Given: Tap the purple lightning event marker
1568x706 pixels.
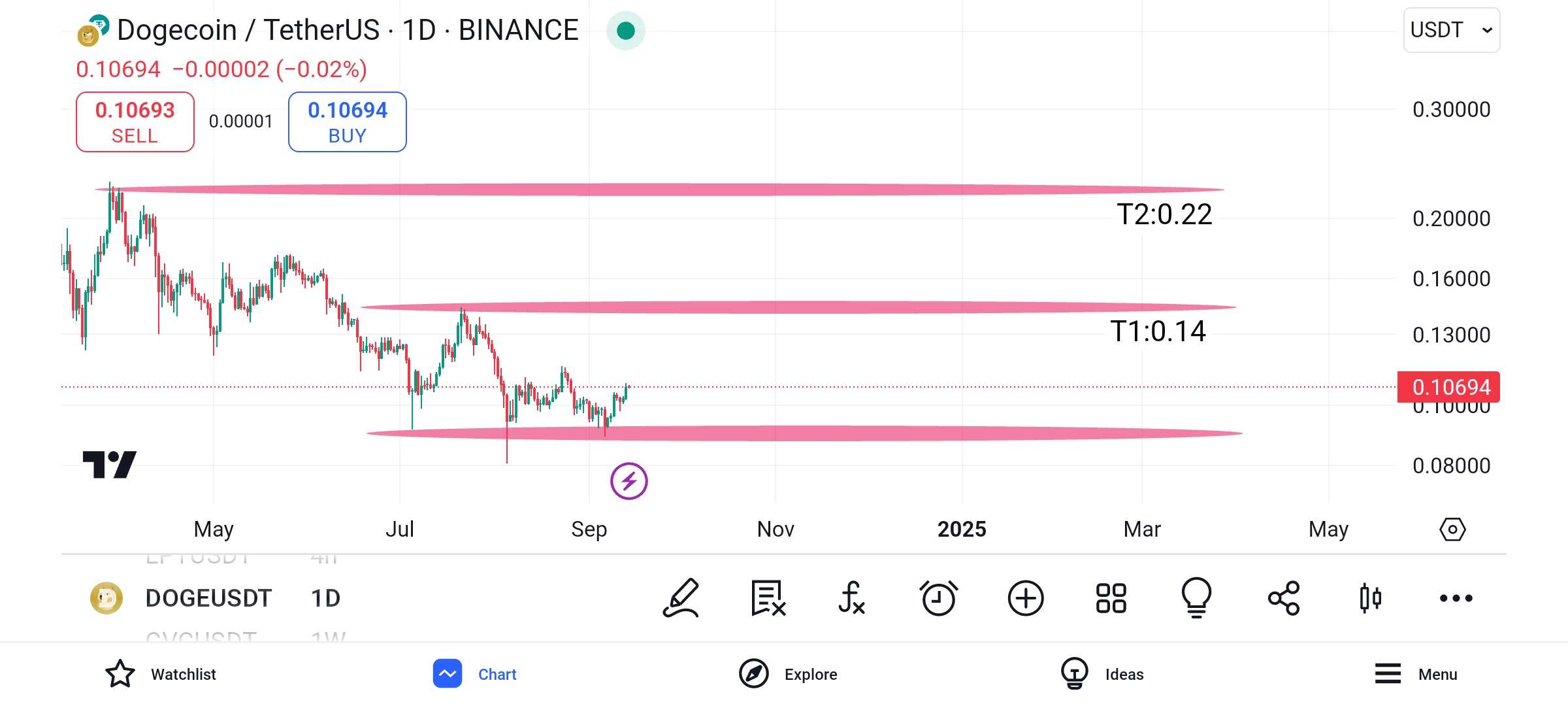Looking at the screenshot, I should (629, 481).
